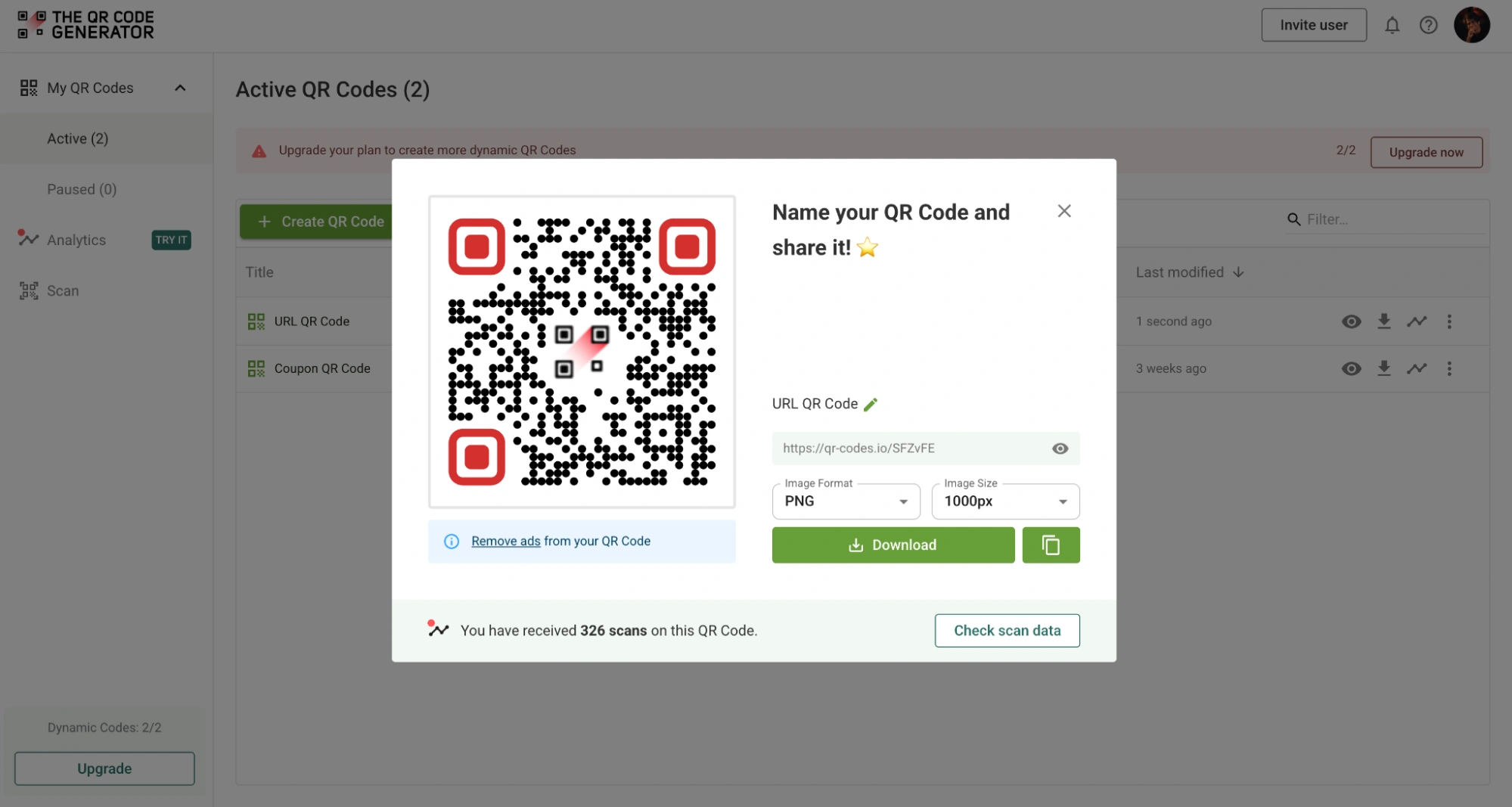Preview URL QR Code row with eye icon

1351,321
